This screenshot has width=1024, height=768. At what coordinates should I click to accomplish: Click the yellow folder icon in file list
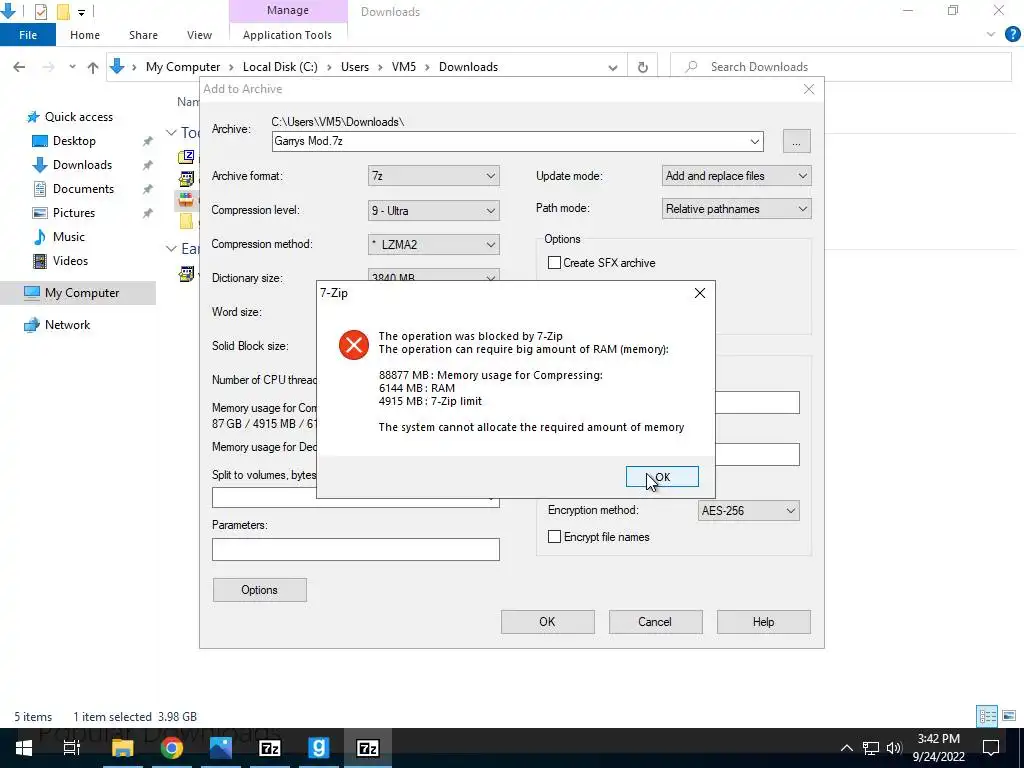pos(187,221)
